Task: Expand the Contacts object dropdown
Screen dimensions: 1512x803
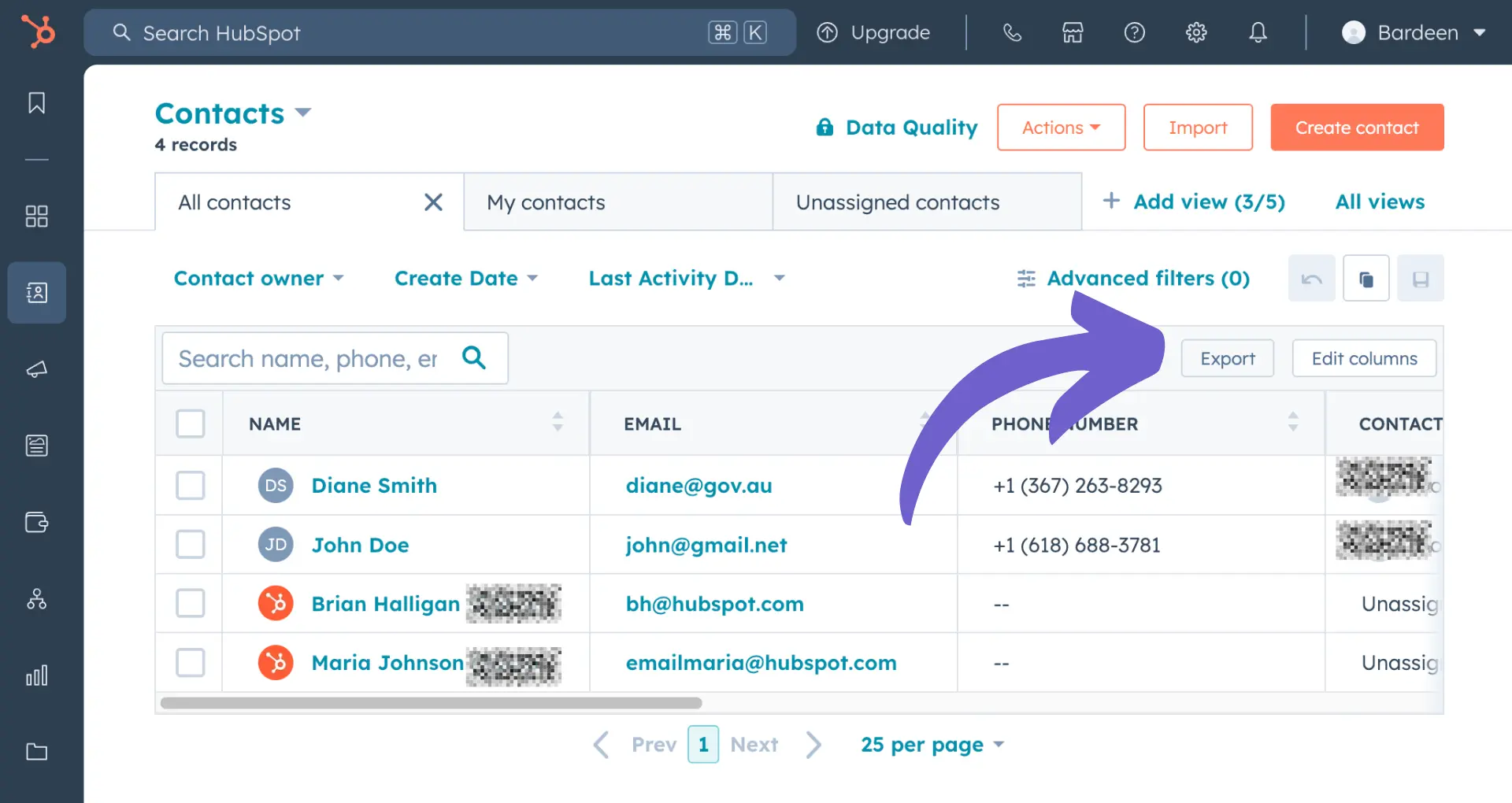Action: click(x=233, y=113)
